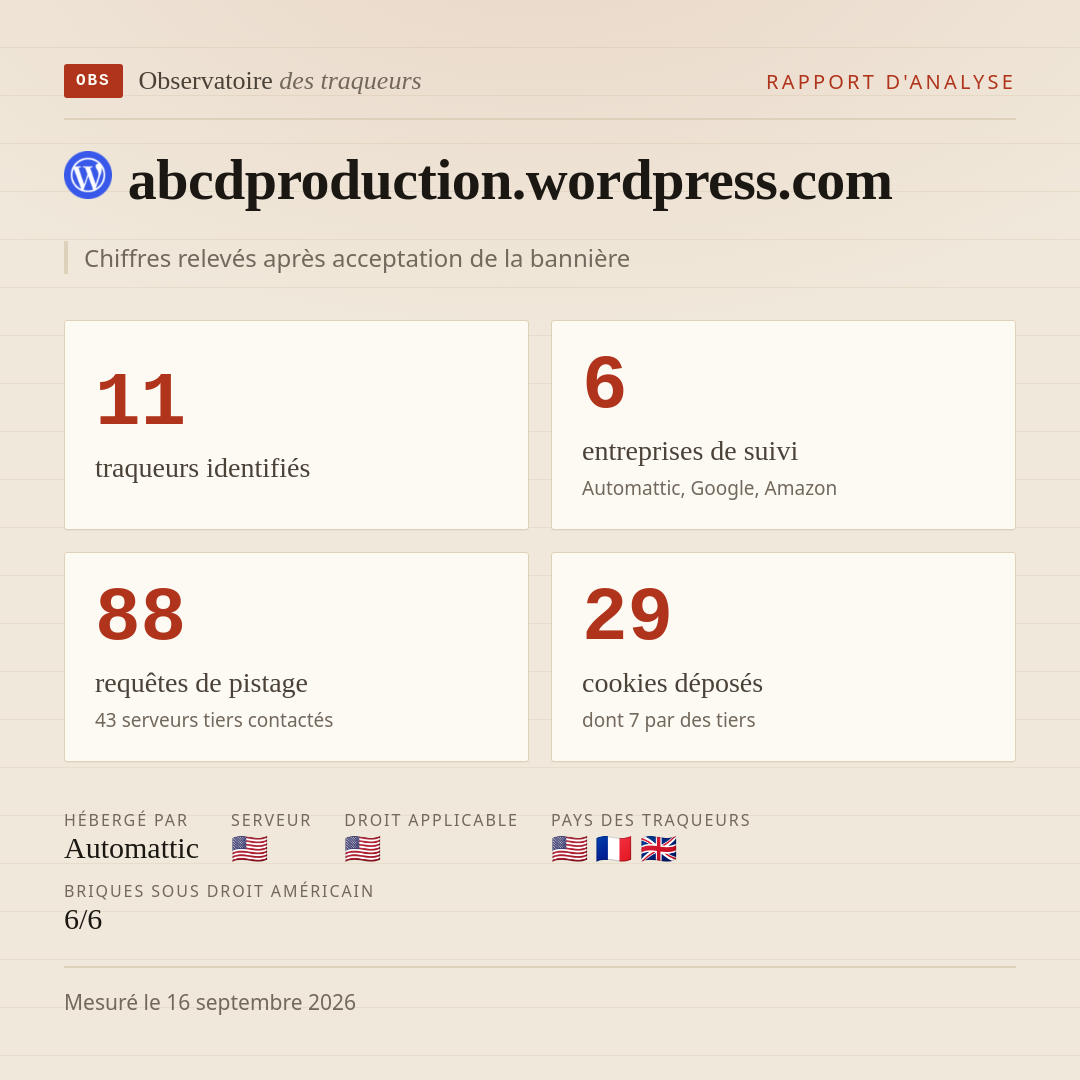Click the 43 serveurs tiers contactés text

point(214,720)
